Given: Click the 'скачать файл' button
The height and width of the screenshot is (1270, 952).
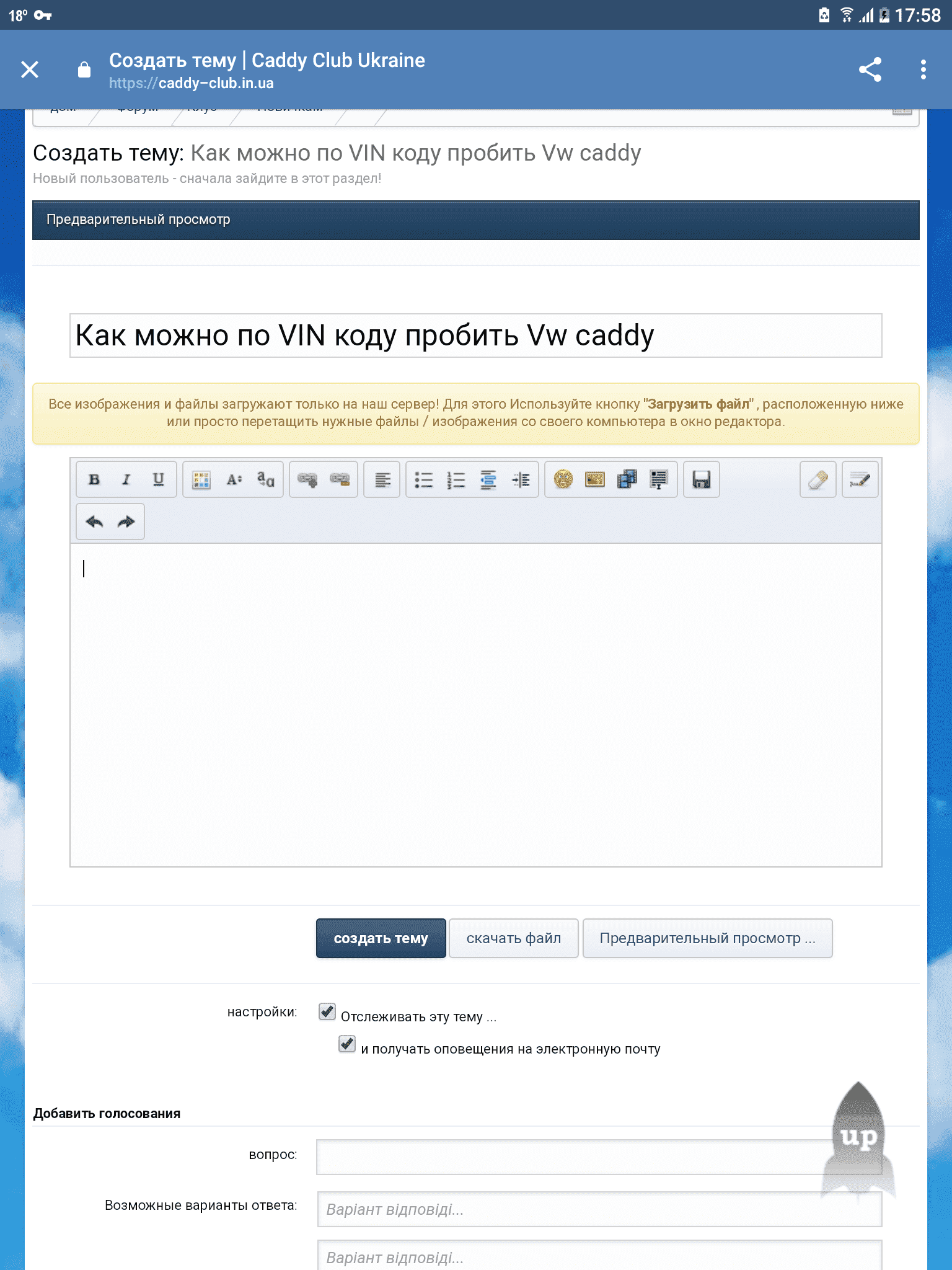Looking at the screenshot, I should (x=514, y=938).
